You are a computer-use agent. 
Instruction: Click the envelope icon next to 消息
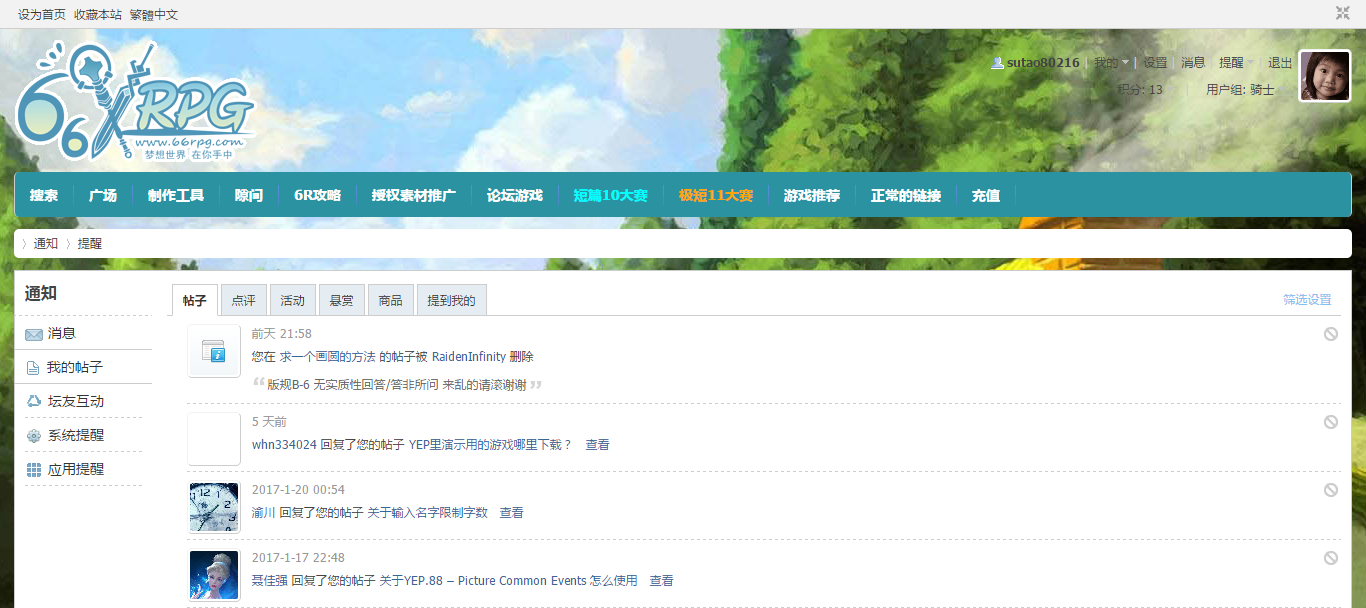(34, 334)
